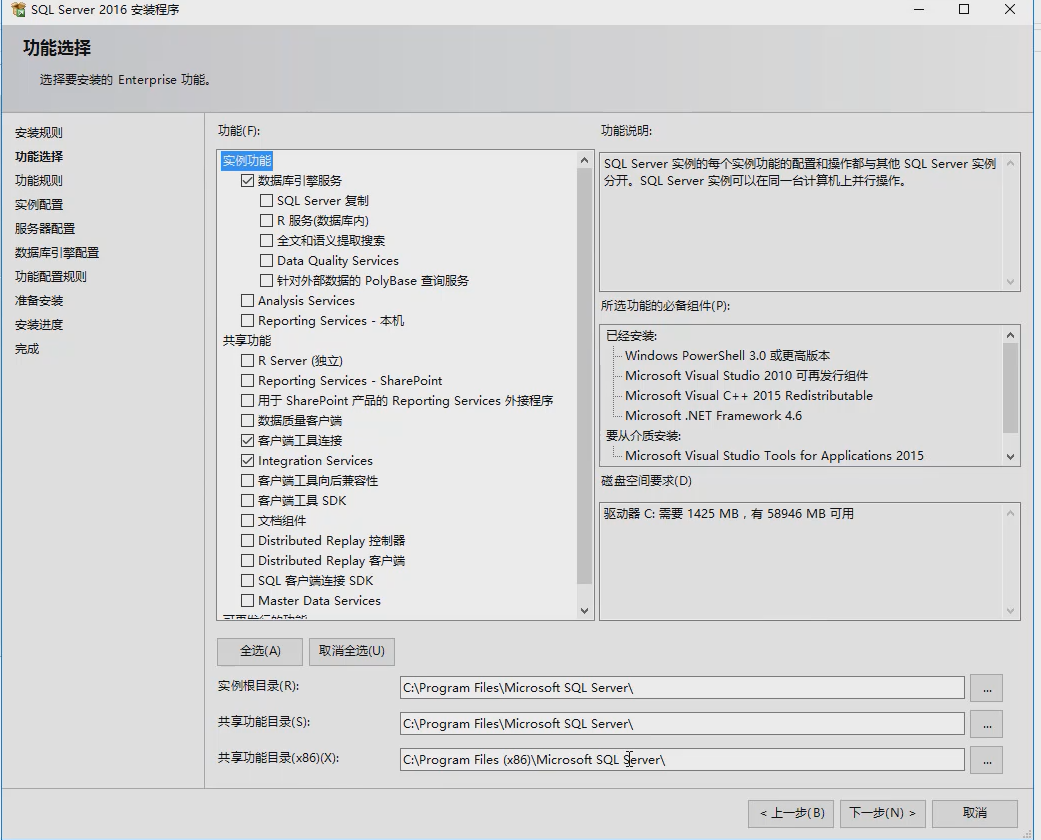
Task: Browse for 实例根目录 with ... button
Action: pyautogui.click(x=987, y=689)
